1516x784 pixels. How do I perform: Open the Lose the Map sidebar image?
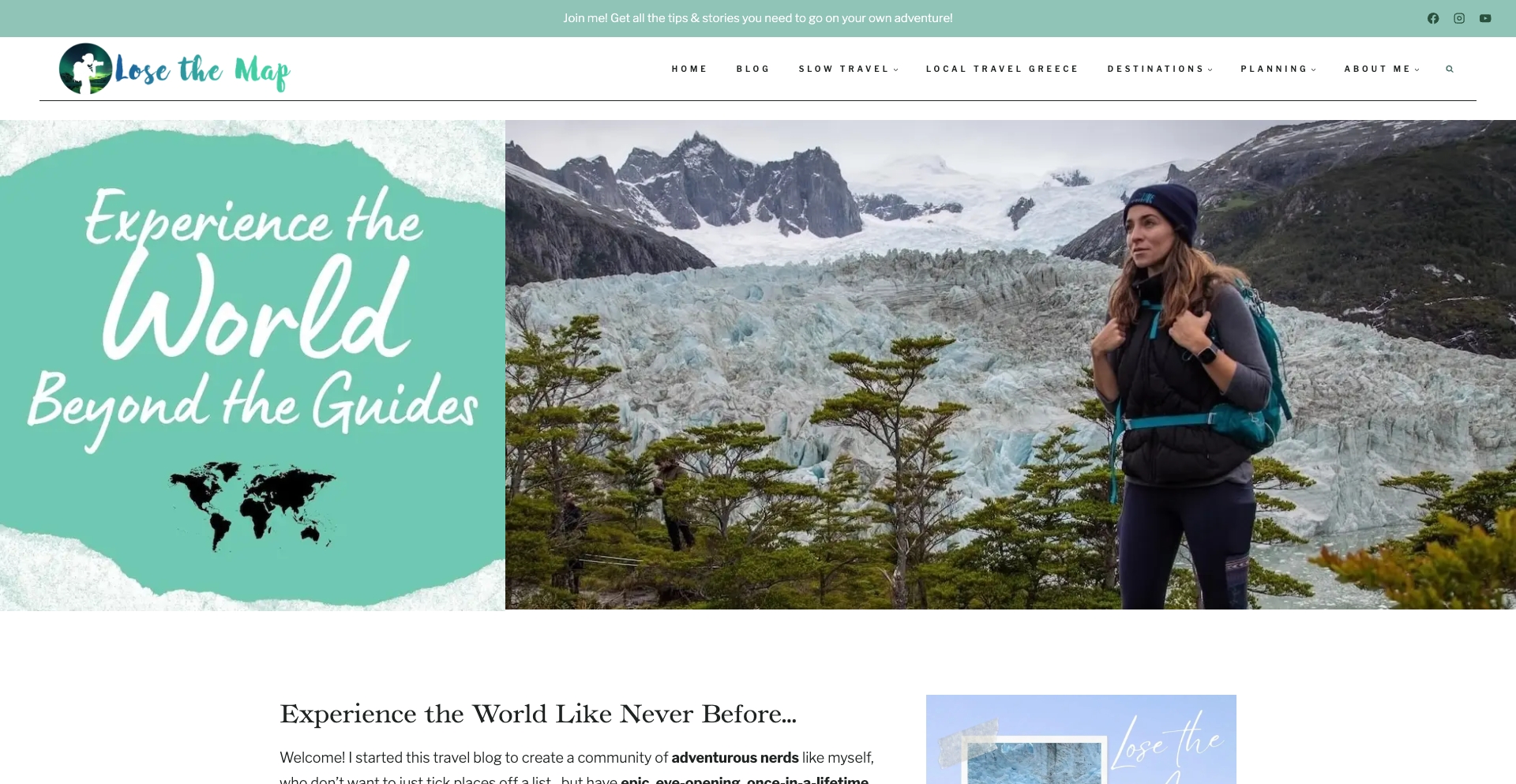pyautogui.click(x=1081, y=740)
